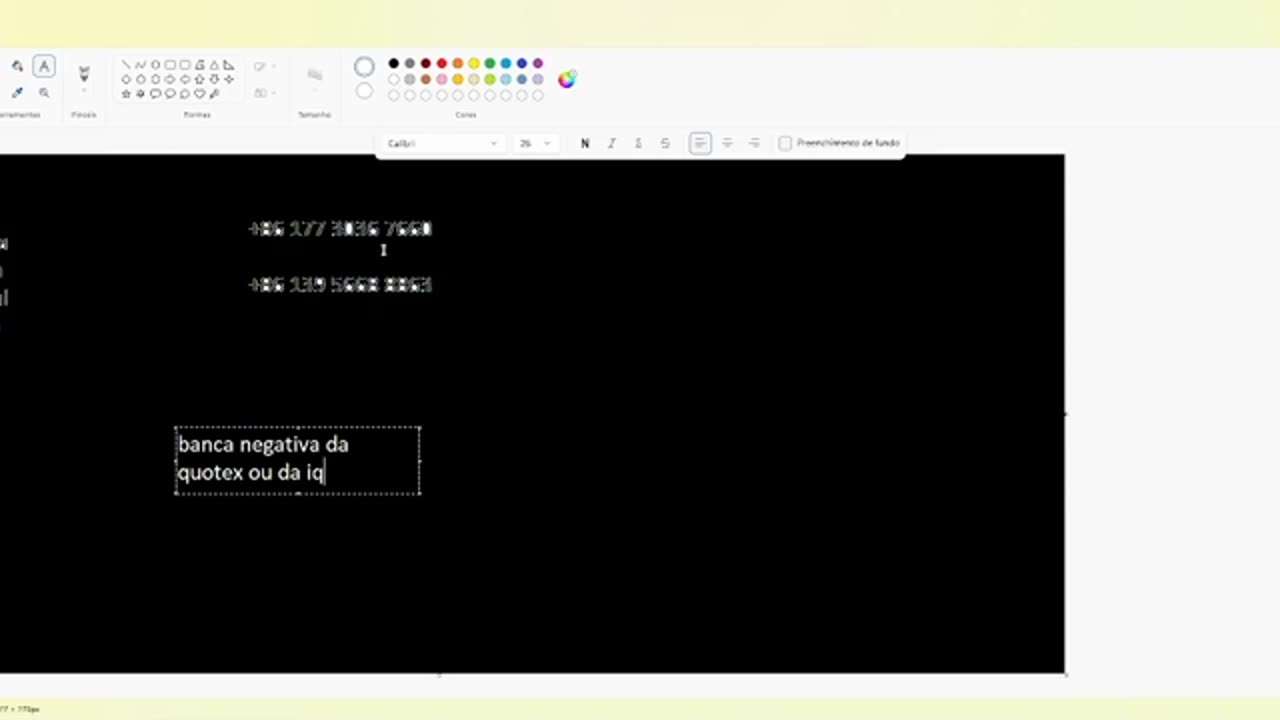Select the straight Line shape
This screenshot has height=720, width=1280.
pyautogui.click(x=126, y=65)
